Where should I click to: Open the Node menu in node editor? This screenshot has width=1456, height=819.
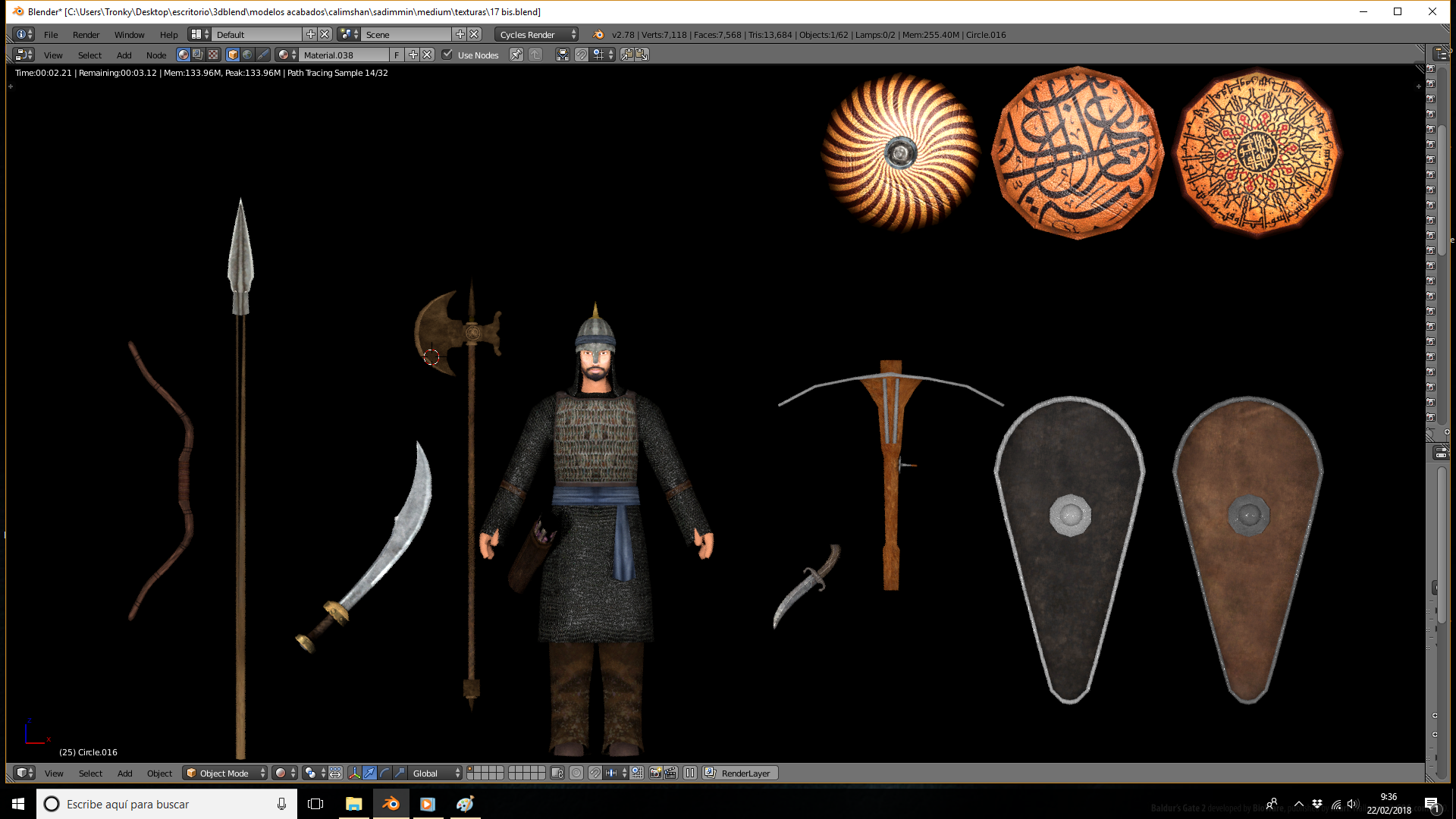coord(156,55)
